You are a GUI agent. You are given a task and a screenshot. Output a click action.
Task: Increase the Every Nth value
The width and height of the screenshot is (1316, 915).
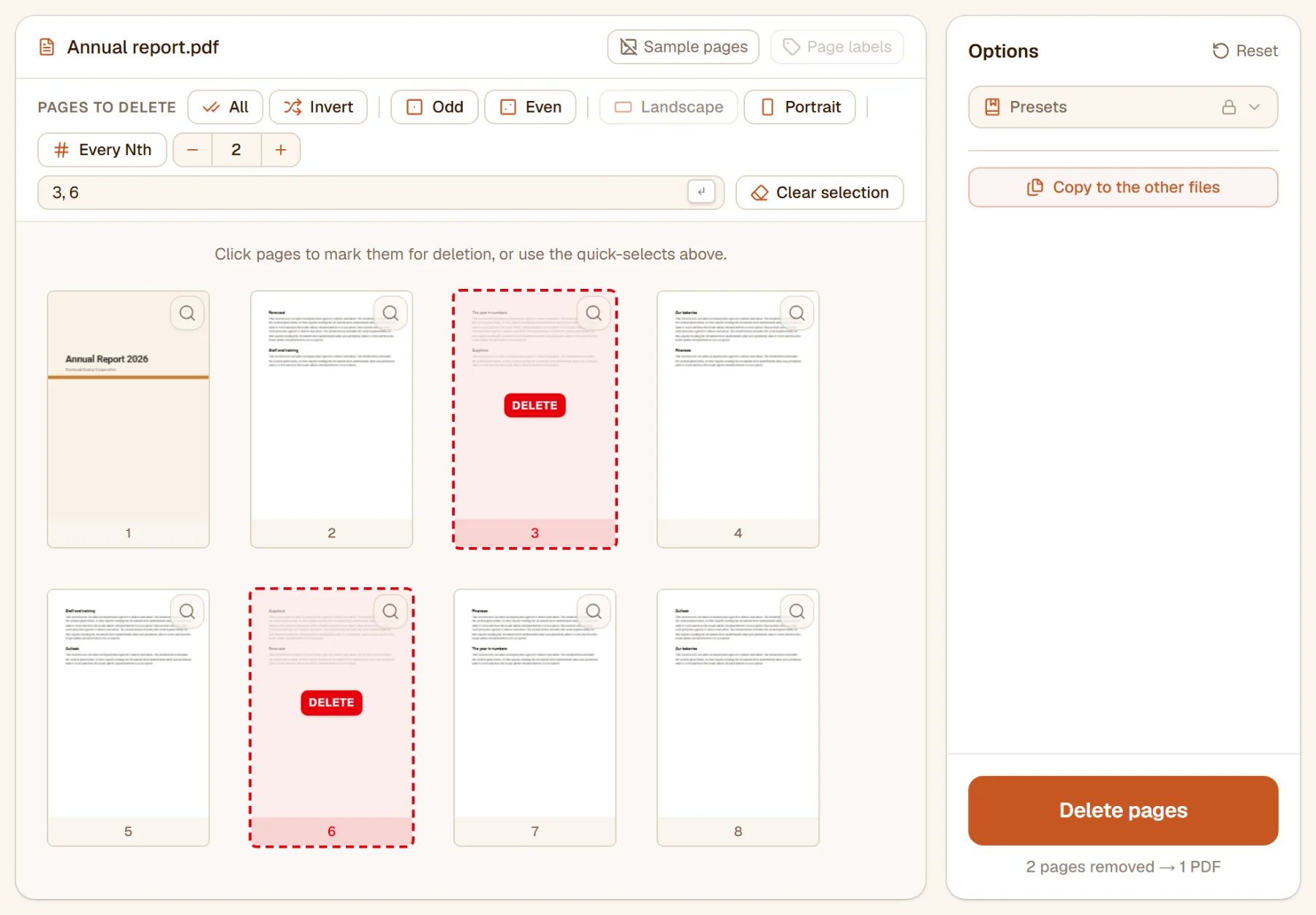(281, 150)
